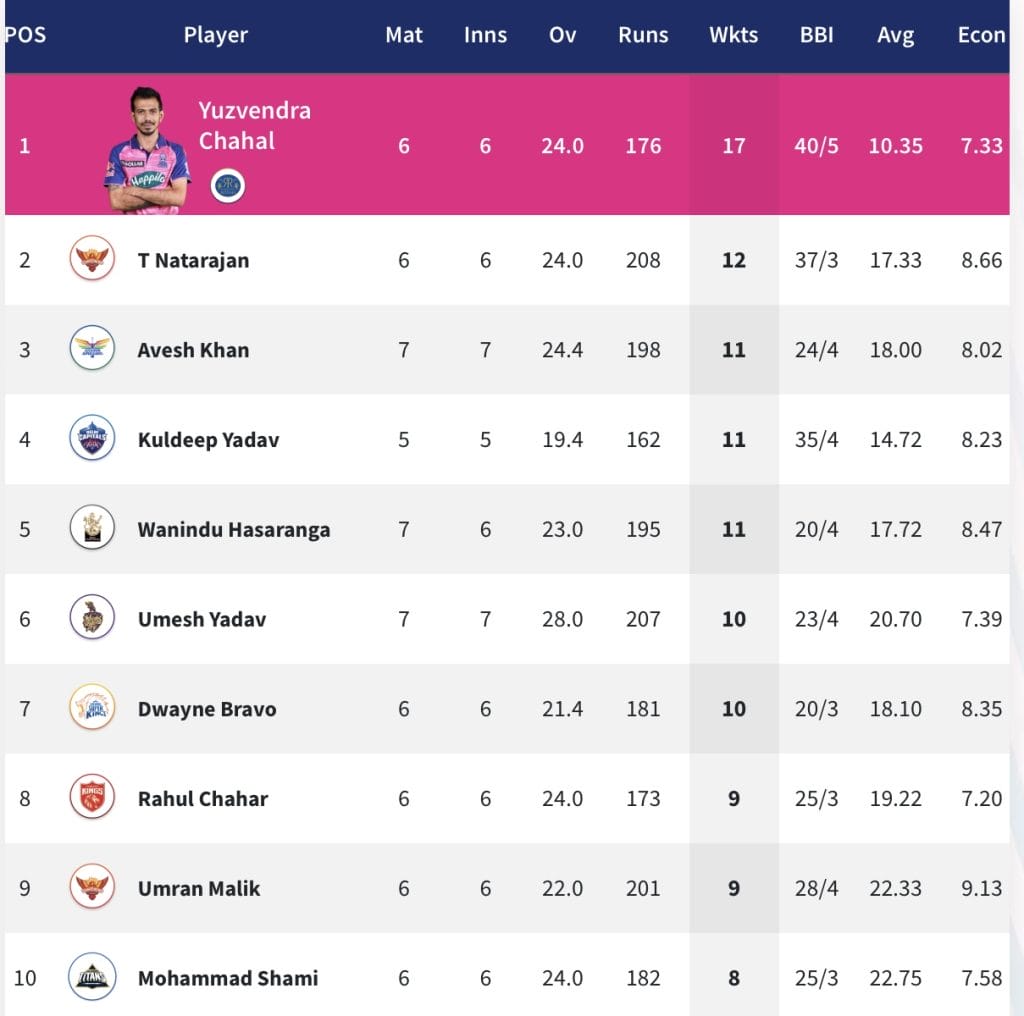1024x1016 pixels.
Task: Click the Titans logo beside Mohammad Shami
Action: [92, 977]
